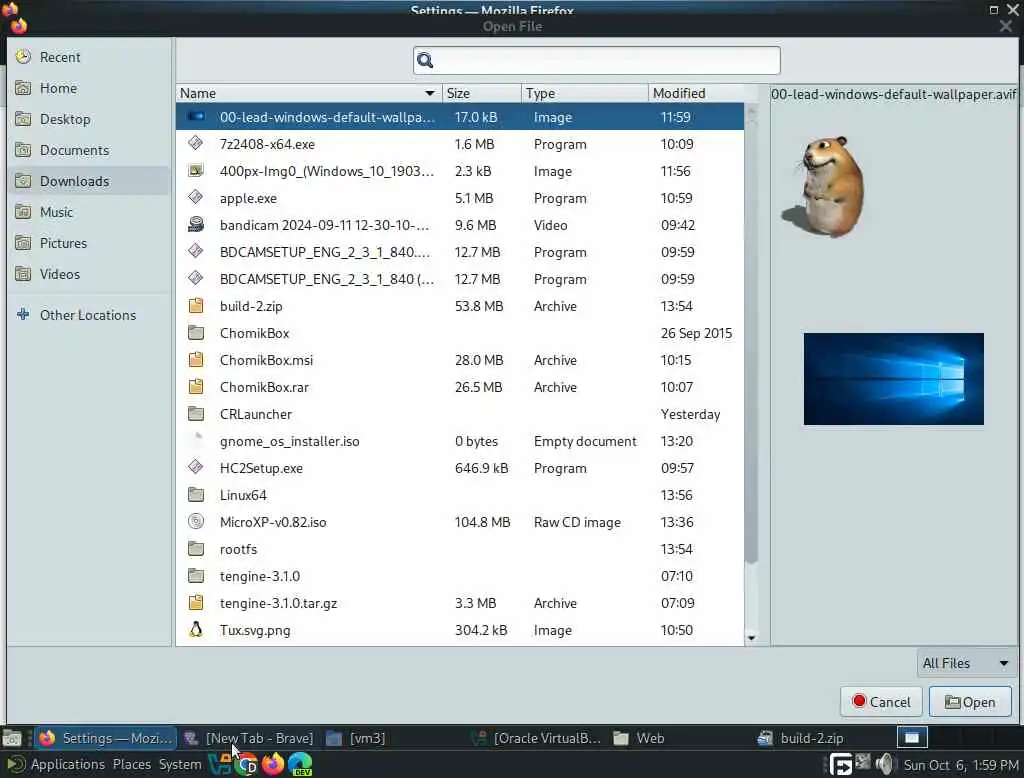Launch Edge Dev from the panel launcher
The image size is (1024, 778).
(x=300, y=764)
